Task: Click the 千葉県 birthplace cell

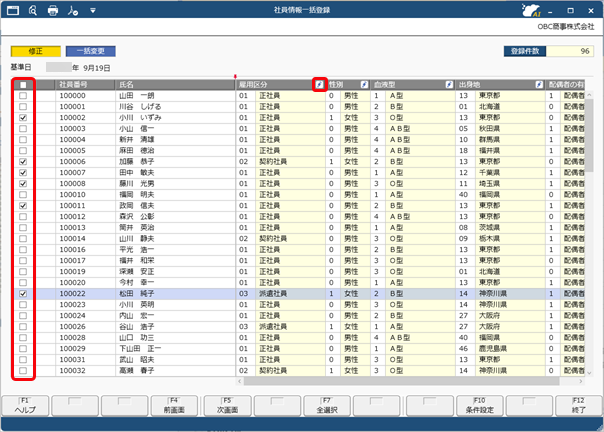Action: (510, 173)
